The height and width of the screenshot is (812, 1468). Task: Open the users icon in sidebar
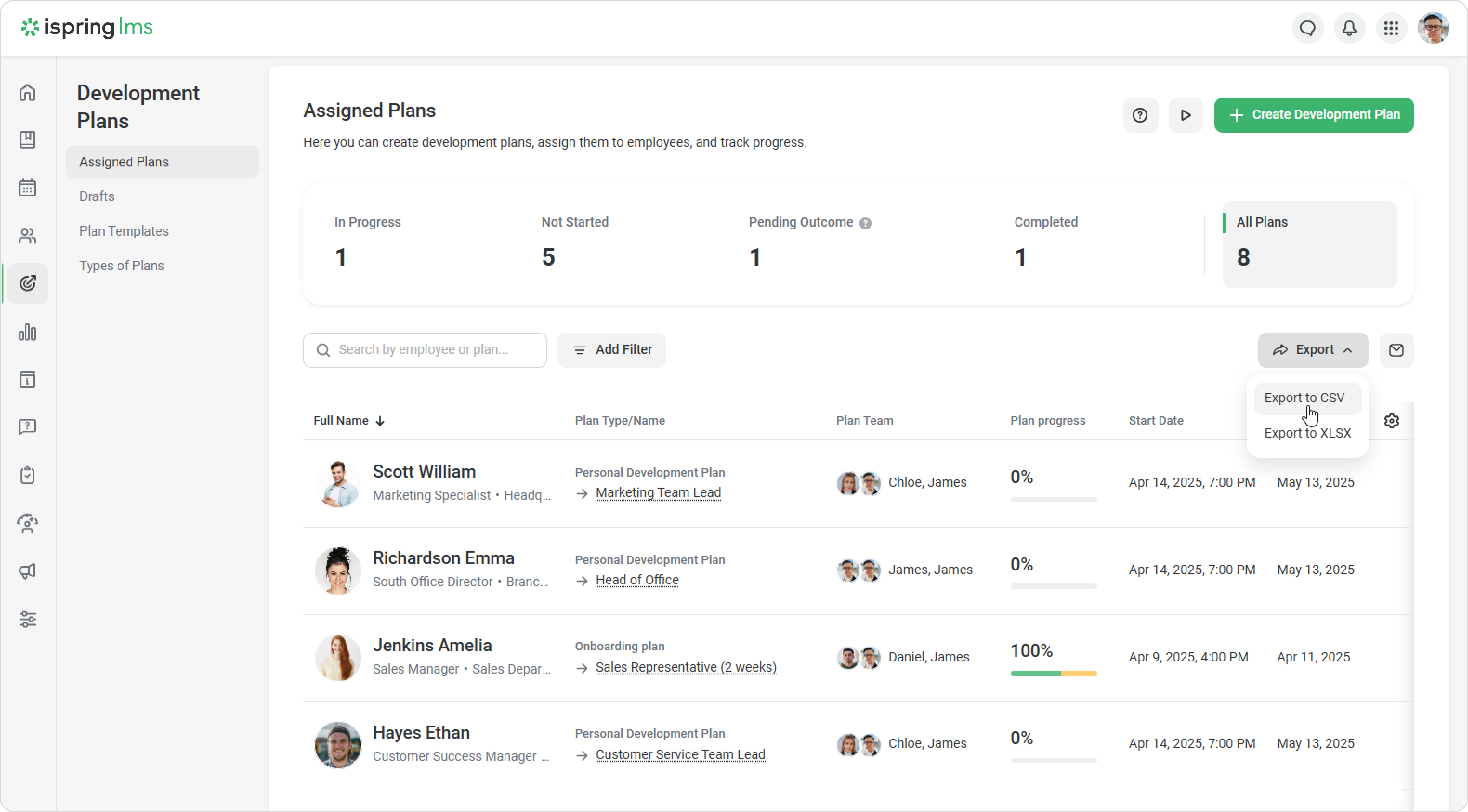point(27,236)
